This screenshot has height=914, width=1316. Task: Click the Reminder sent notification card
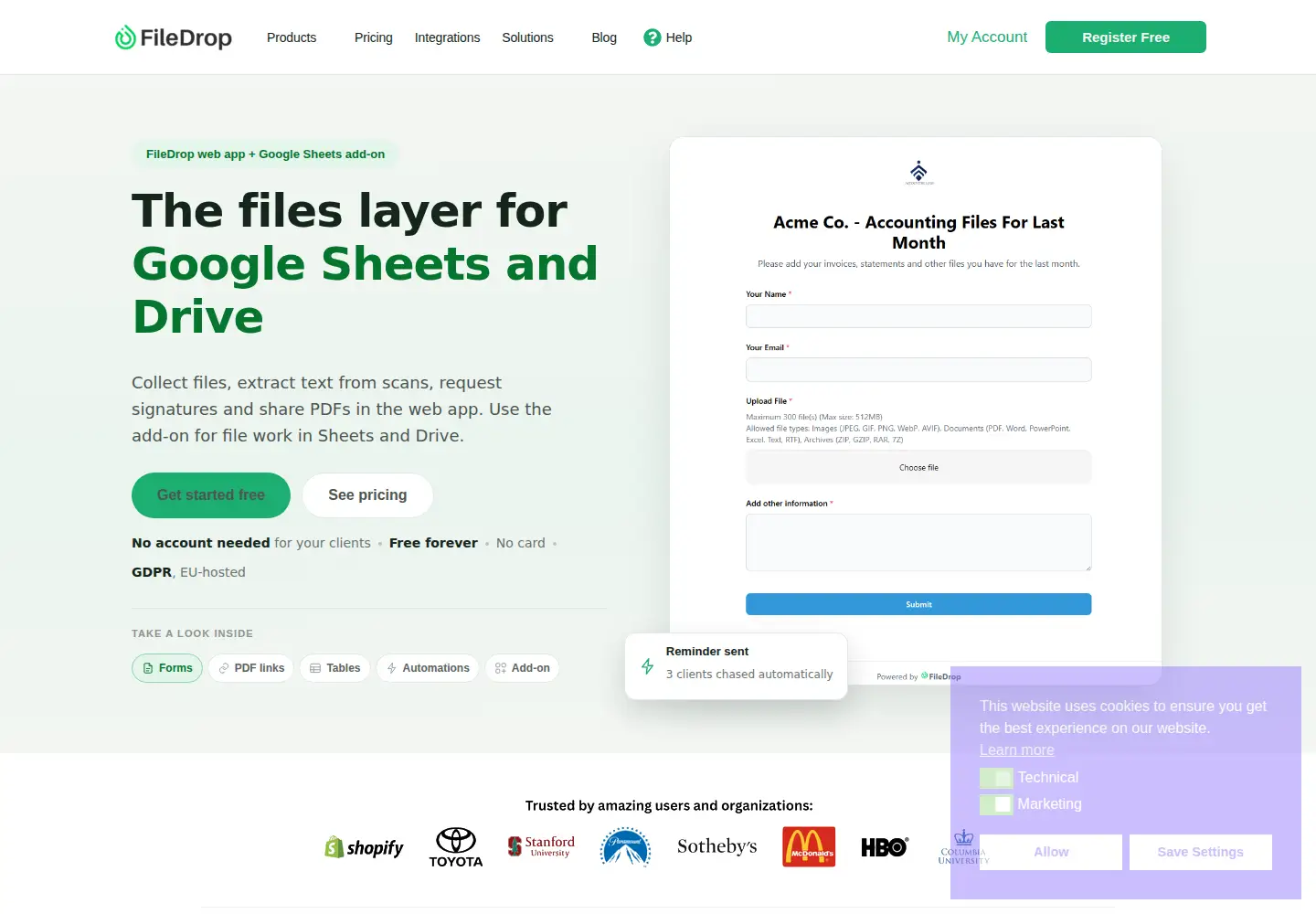pyautogui.click(x=737, y=666)
